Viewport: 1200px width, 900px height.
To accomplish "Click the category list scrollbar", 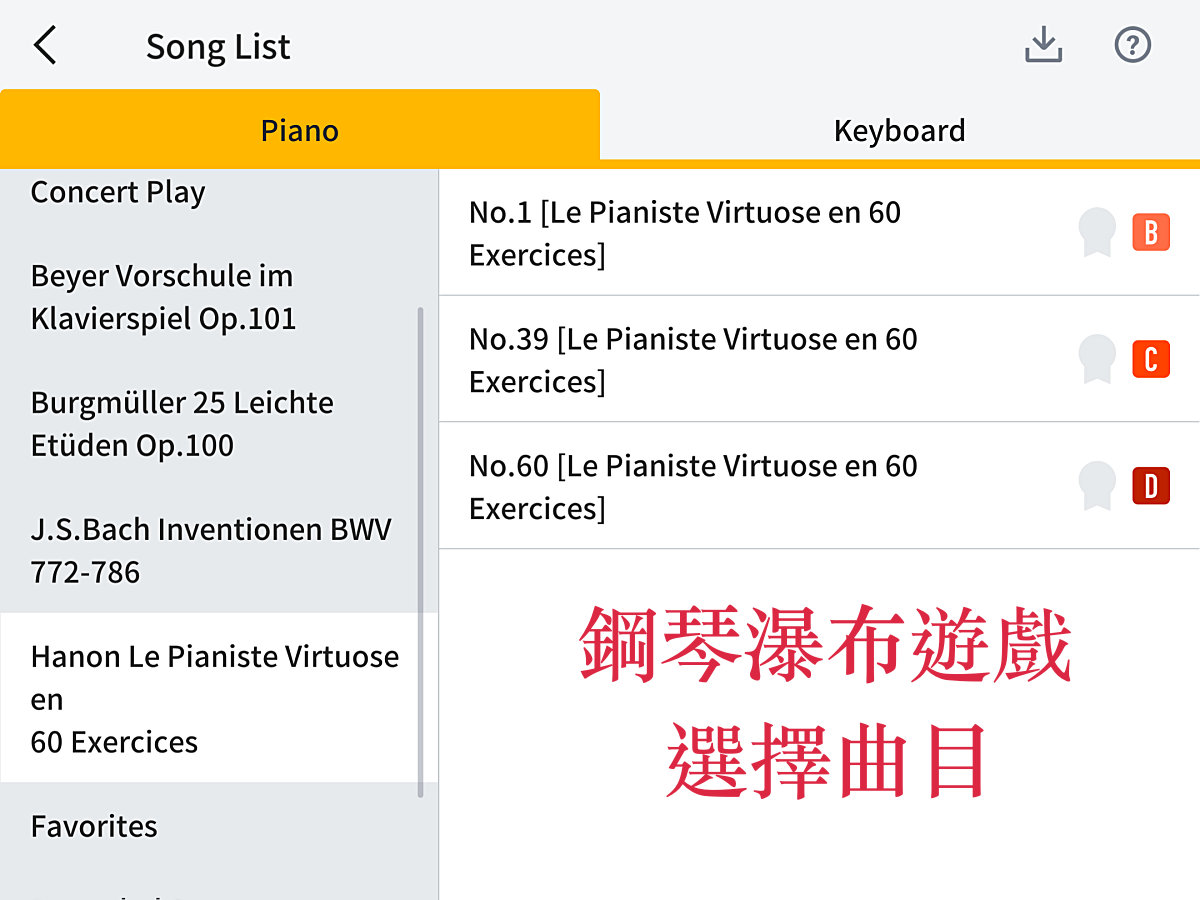I will pos(420,550).
